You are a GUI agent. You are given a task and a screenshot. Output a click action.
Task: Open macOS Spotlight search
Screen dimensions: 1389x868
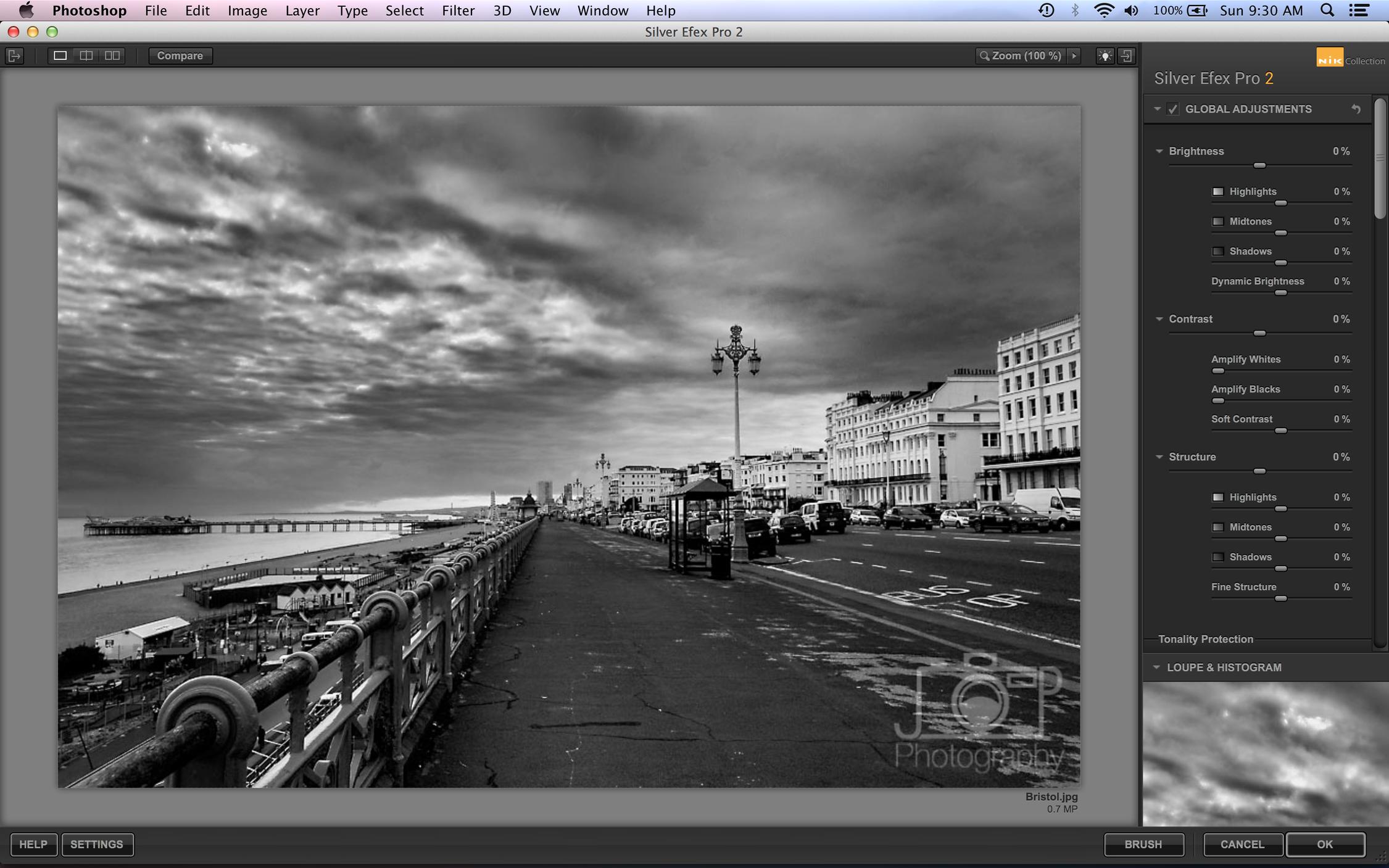1327,10
